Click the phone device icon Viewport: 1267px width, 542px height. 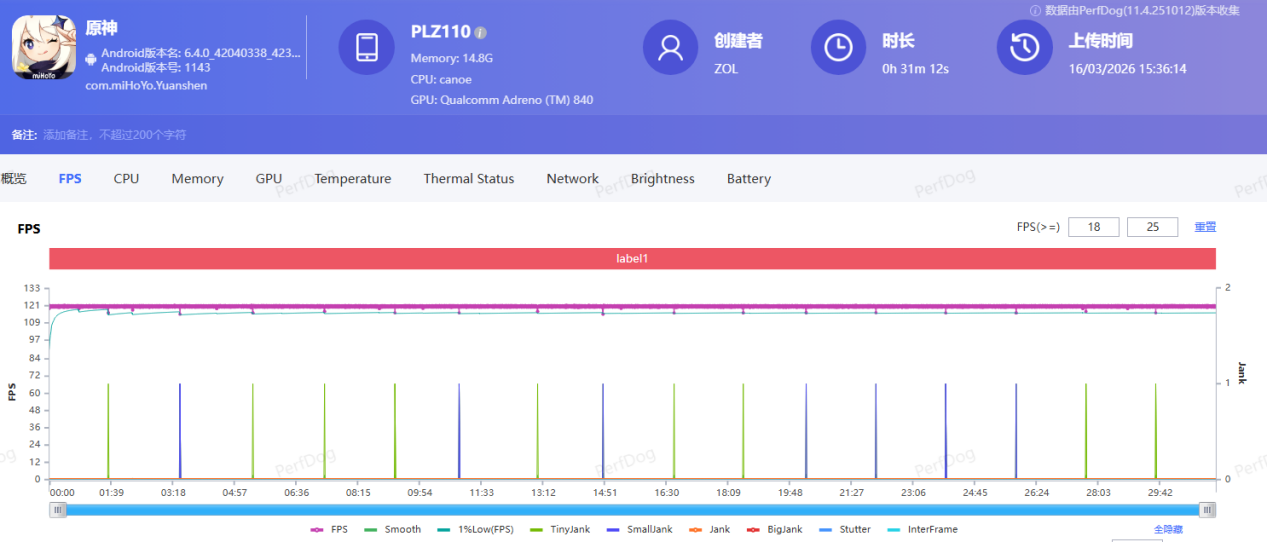coord(366,47)
